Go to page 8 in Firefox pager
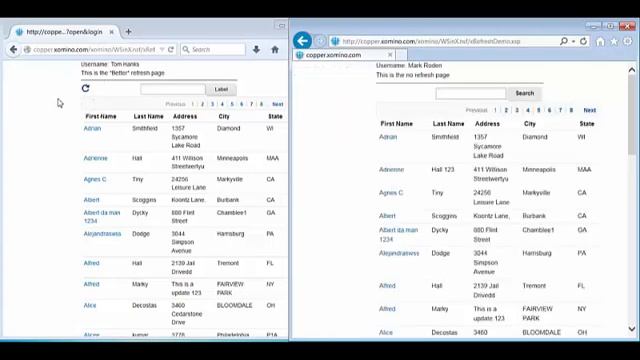 click(261, 104)
